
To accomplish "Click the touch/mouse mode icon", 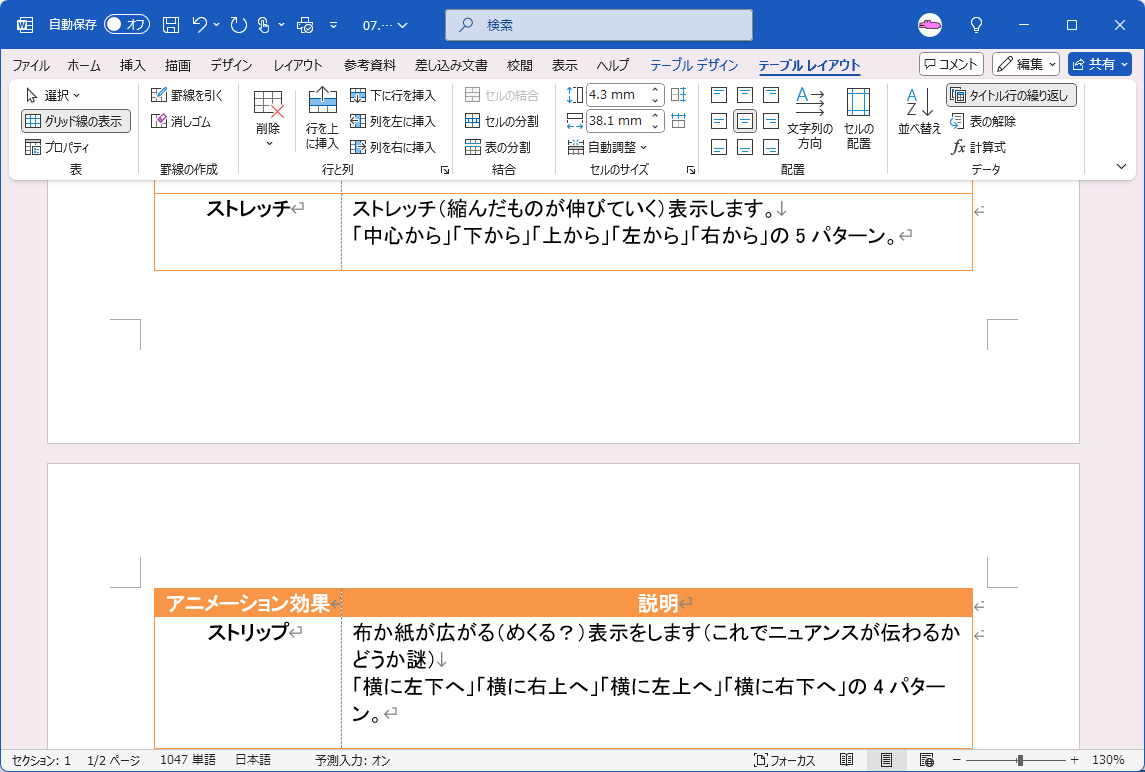I will pos(264,25).
